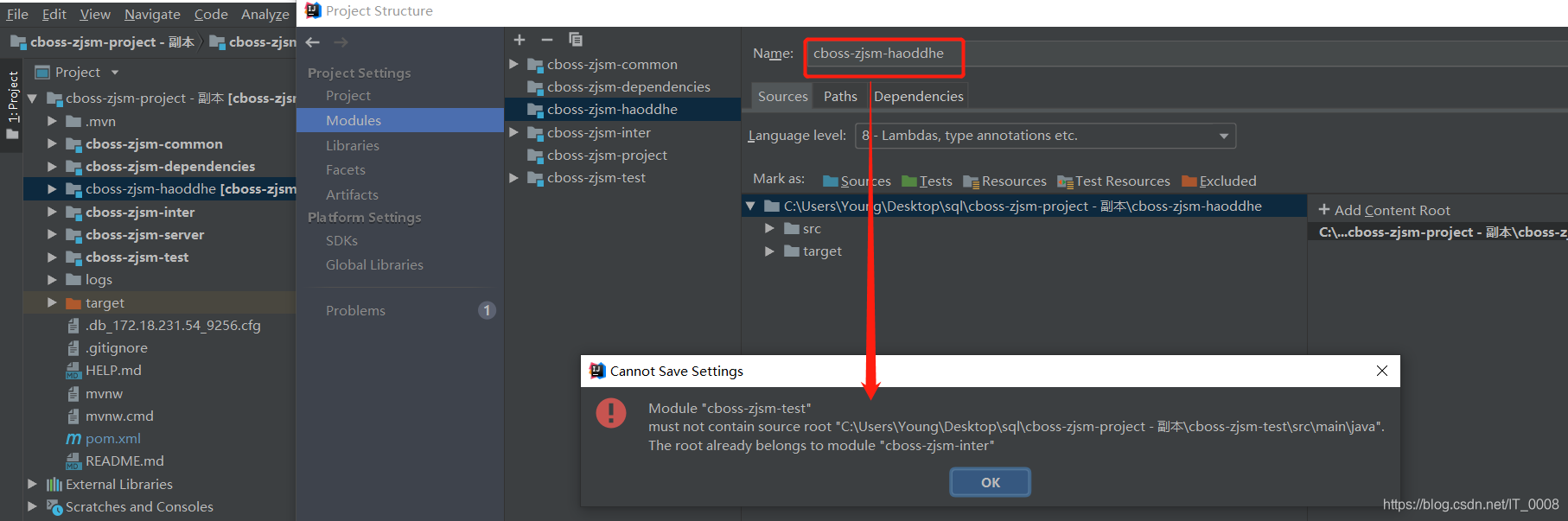Open the File menu

coord(17,14)
